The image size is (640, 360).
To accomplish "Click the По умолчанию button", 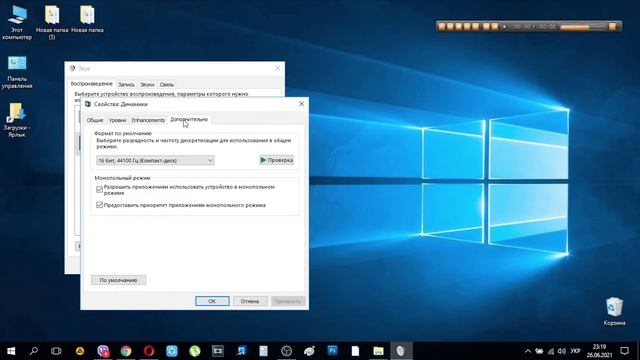I will pyautogui.click(x=118, y=280).
